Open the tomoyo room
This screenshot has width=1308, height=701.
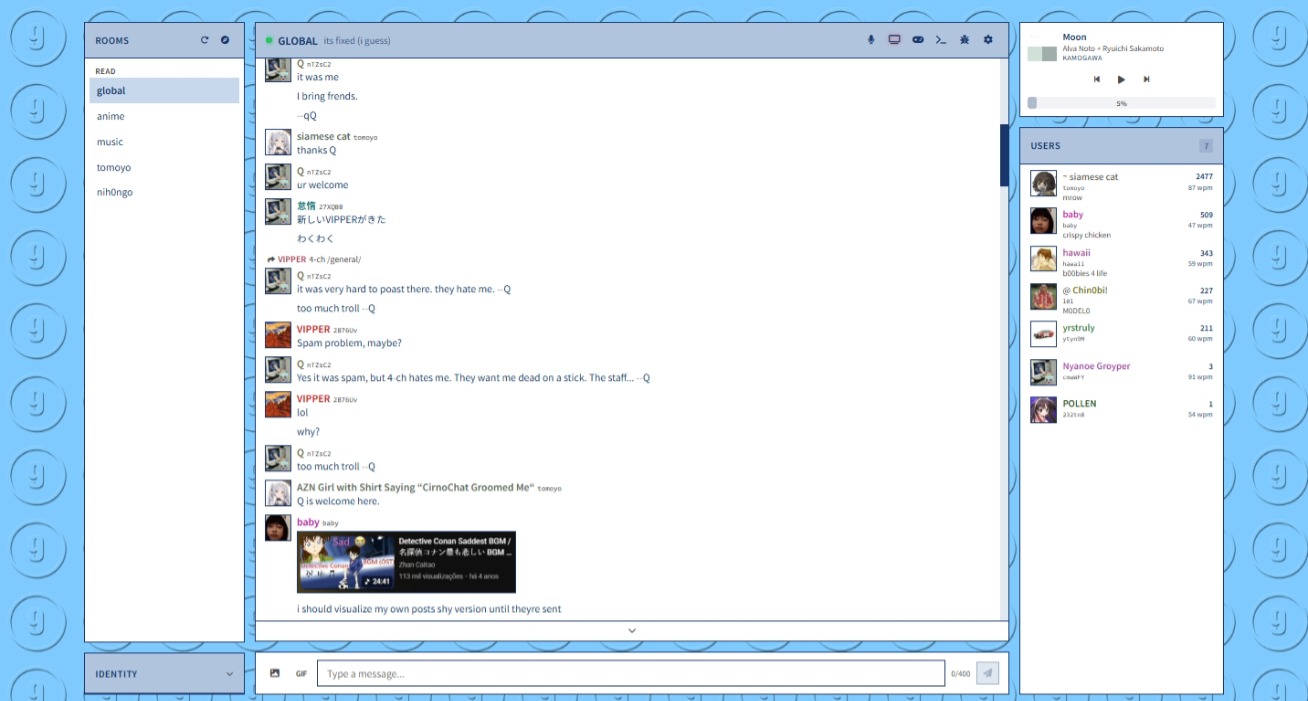point(114,168)
